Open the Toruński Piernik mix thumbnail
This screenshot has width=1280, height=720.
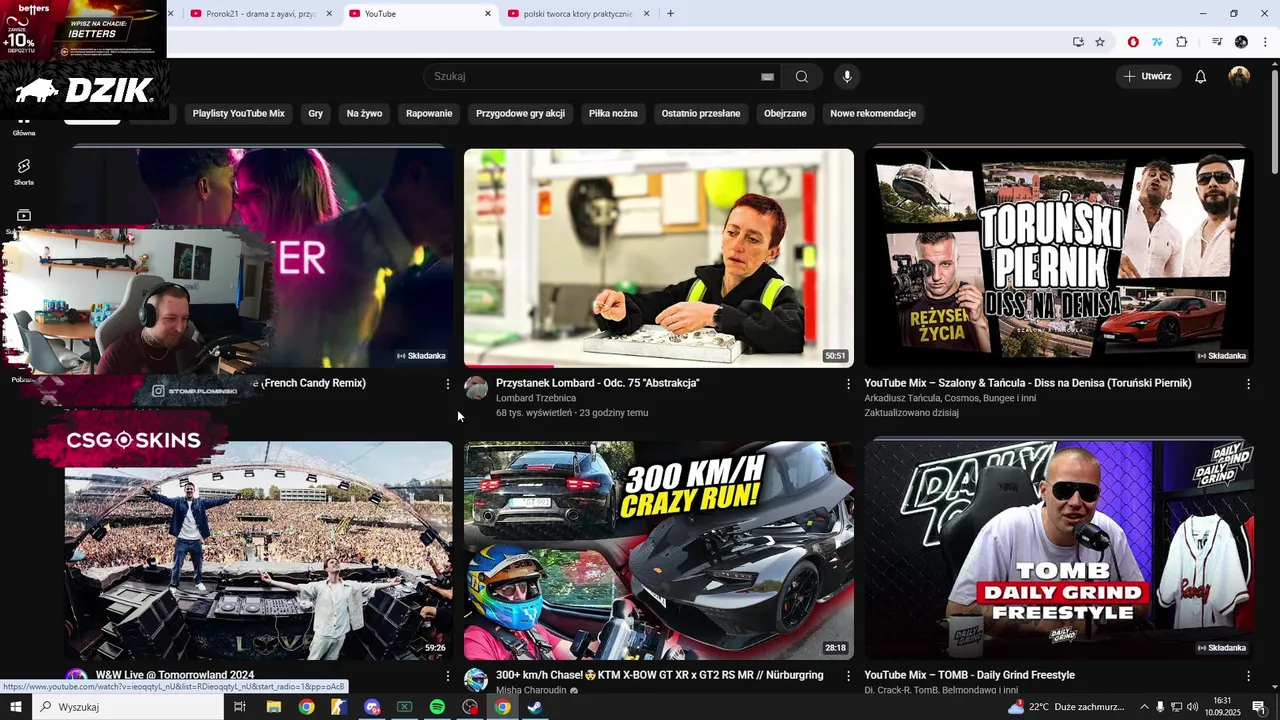click(x=1059, y=258)
